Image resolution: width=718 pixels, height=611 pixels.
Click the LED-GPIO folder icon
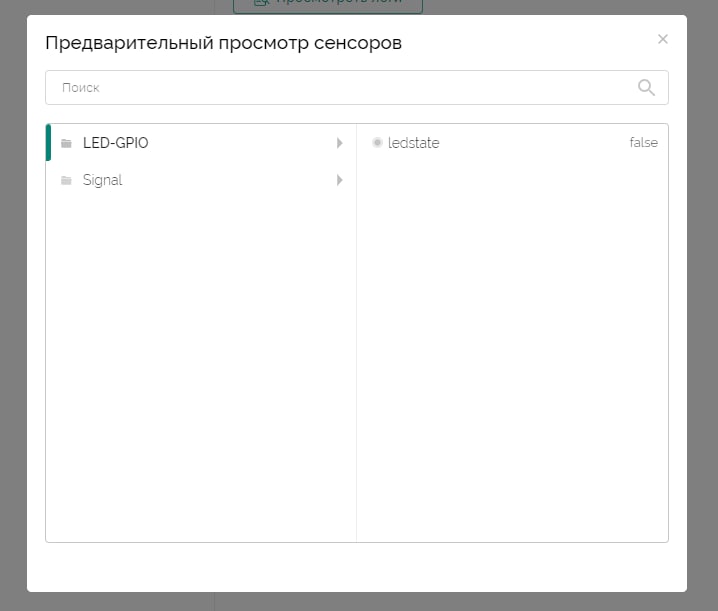click(x=66, y=143)
